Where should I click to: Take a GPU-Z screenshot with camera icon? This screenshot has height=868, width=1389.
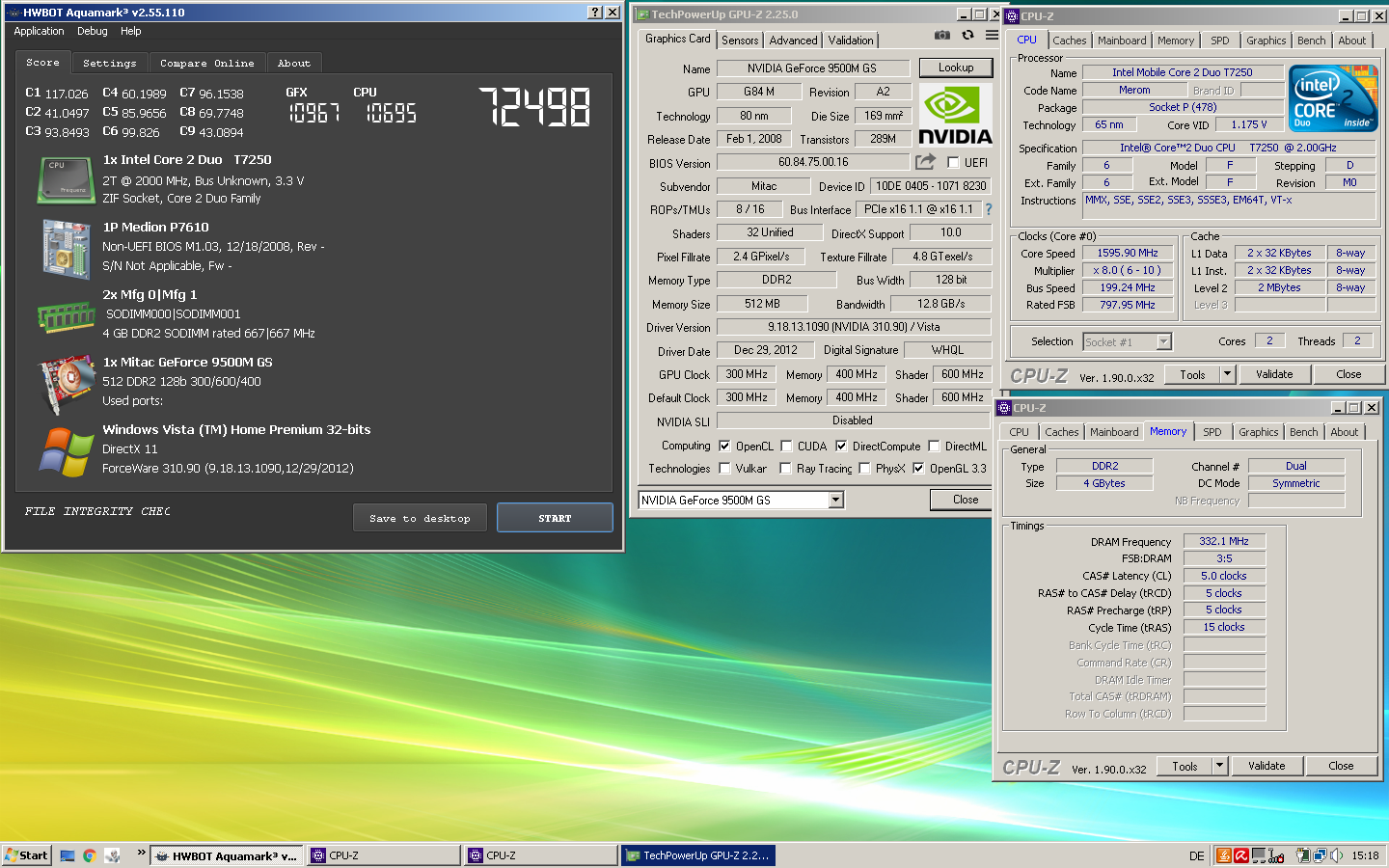coord(942,35)
